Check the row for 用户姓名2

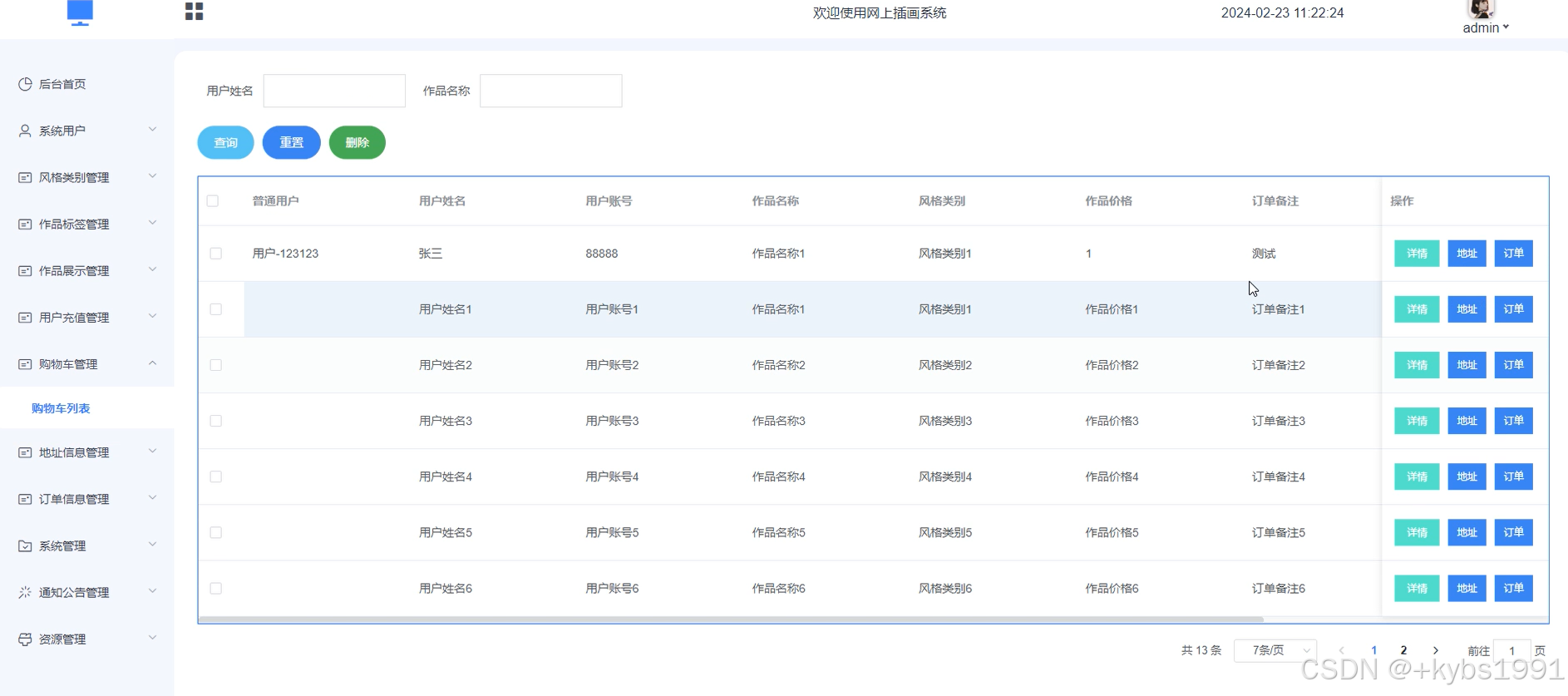(x=216, y=364)
